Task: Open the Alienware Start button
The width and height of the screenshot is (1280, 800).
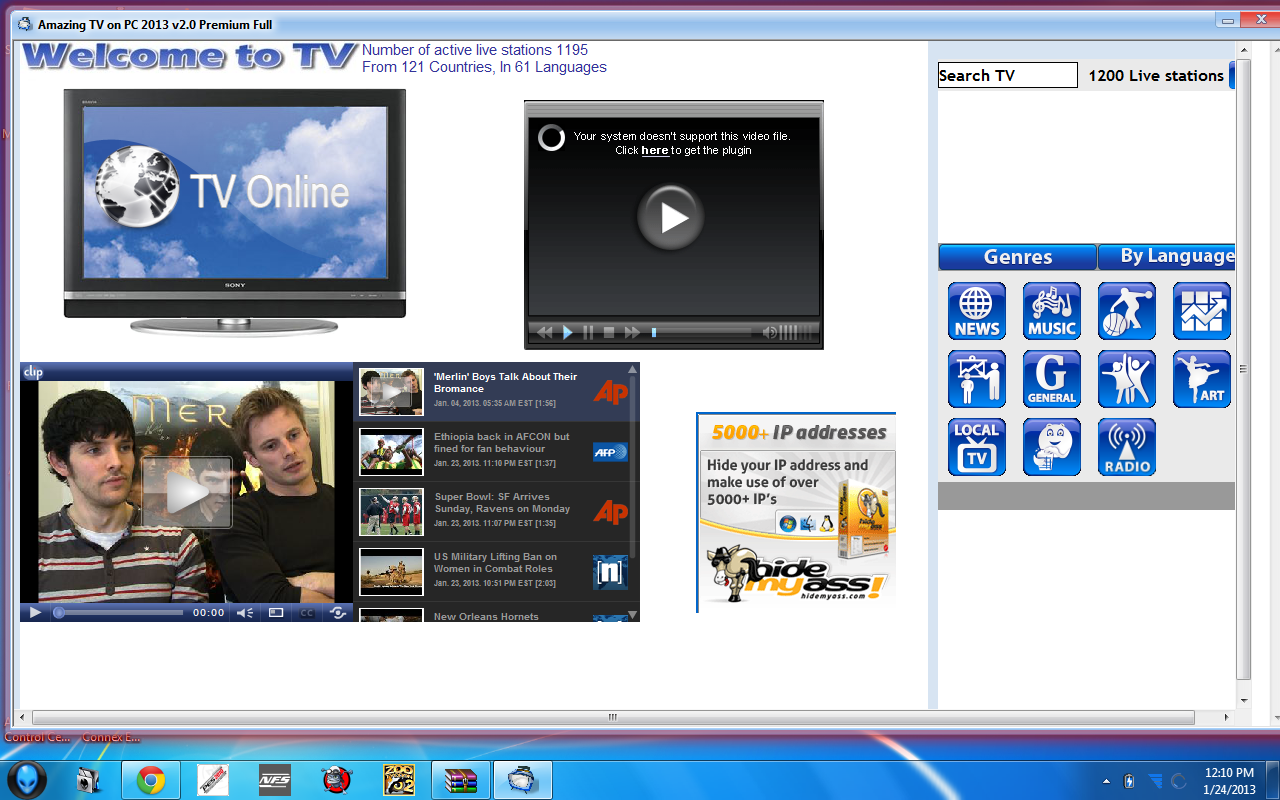Action: (x=27, y=780)
